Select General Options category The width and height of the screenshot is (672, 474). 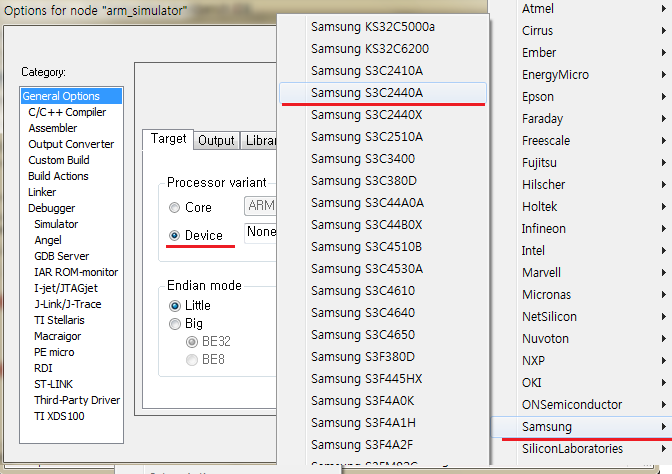coord(72,96)
